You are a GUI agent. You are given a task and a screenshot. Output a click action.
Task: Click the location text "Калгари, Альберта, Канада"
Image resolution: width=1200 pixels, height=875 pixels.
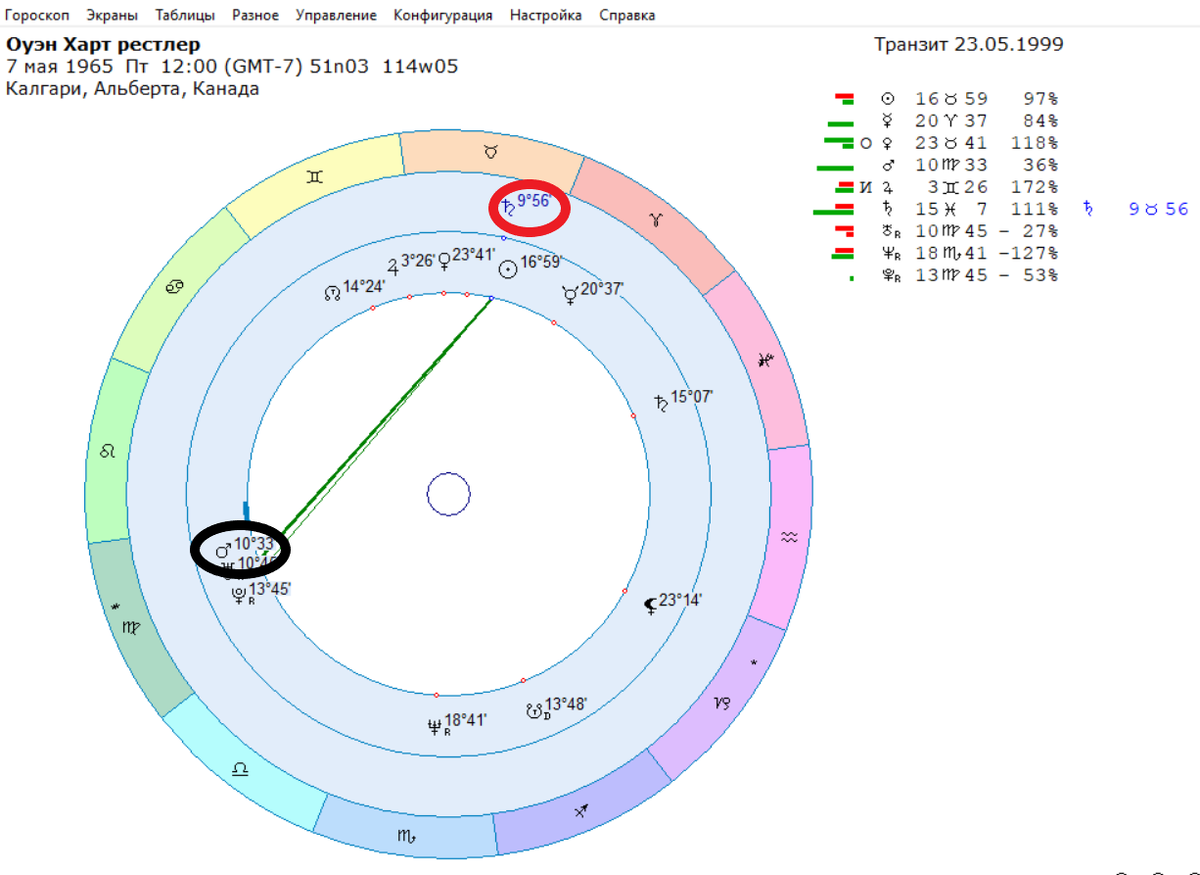click(x=133, y=89)
